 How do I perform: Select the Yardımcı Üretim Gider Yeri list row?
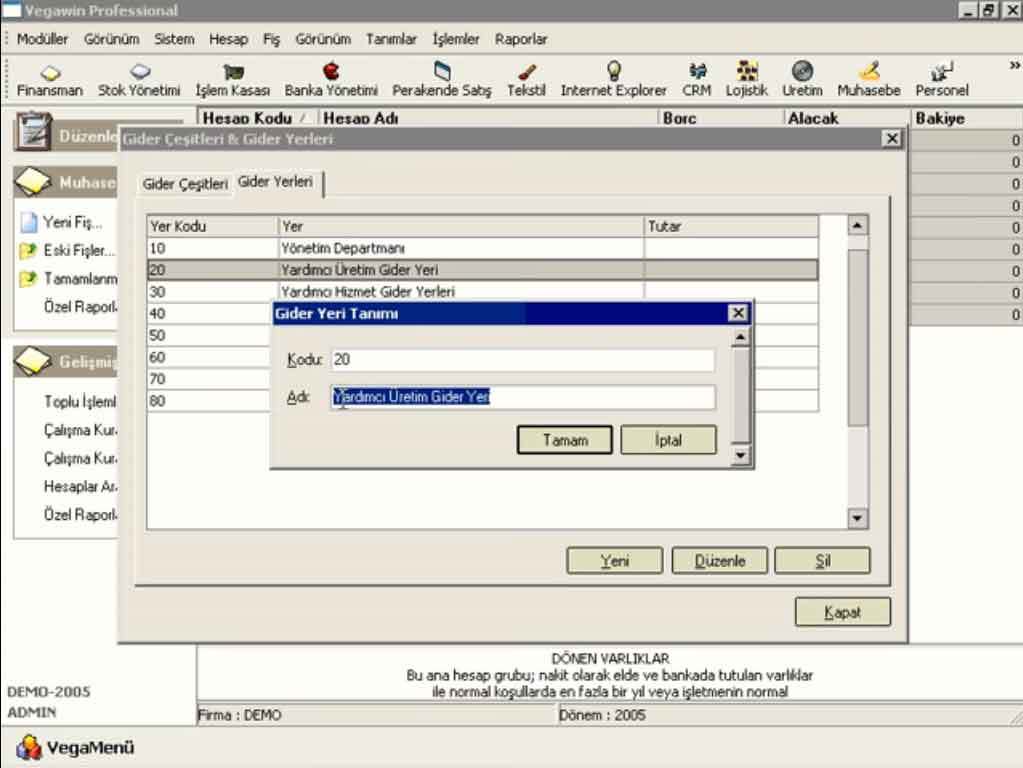(483, 270)
